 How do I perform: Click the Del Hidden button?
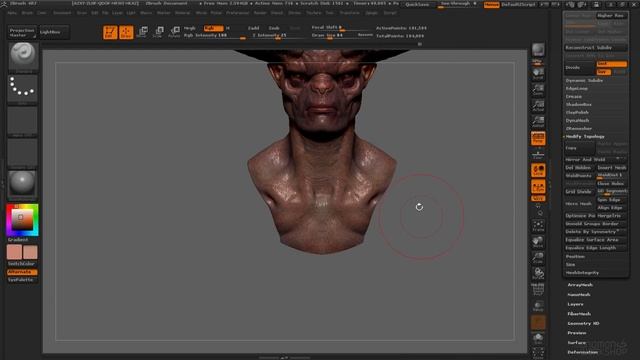tap(580, 168)
